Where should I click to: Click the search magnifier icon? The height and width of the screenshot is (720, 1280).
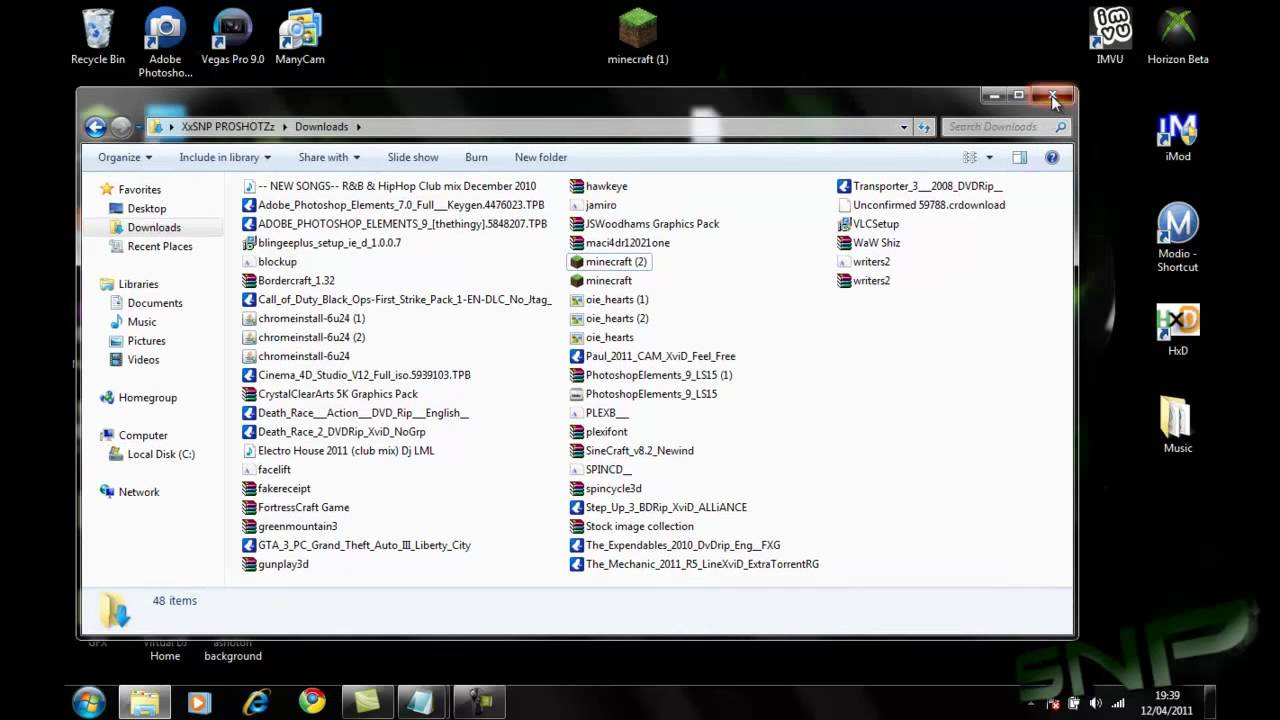coord(1061,127)
